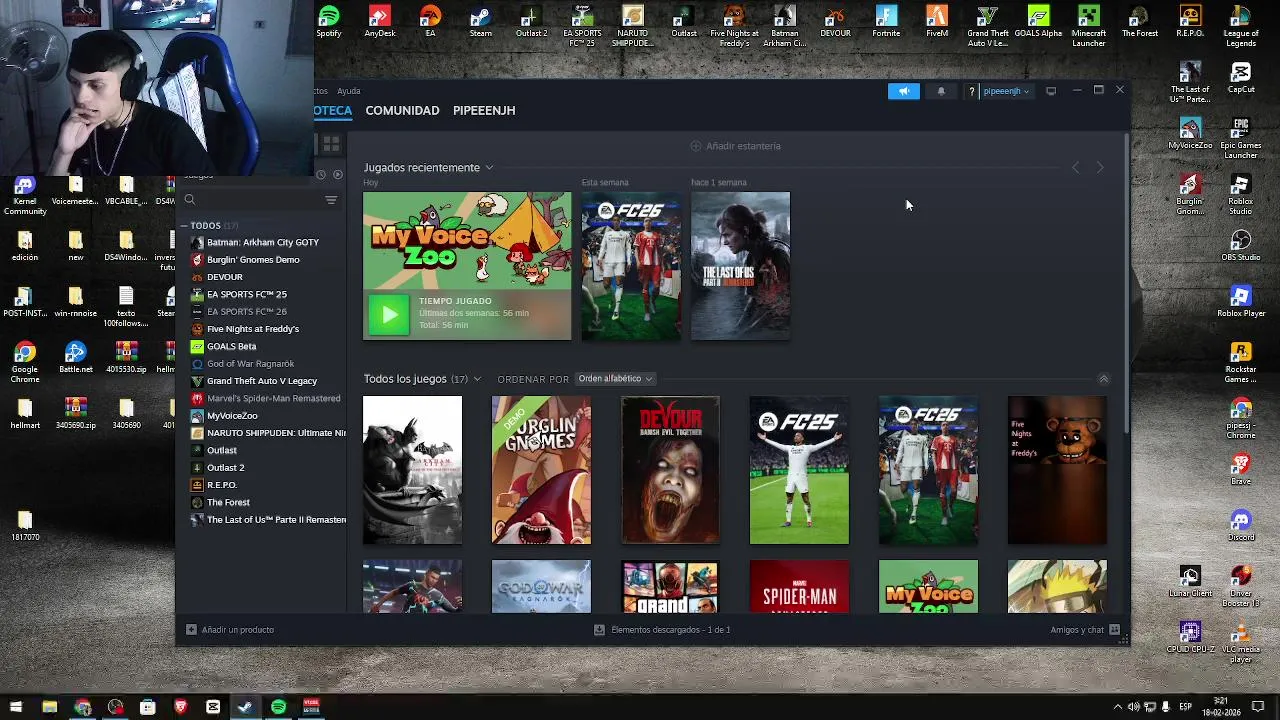The height and width of the screenshot is (720, 1280).
Task: Open Fortnite desktop shortcut
Action: 886,23
